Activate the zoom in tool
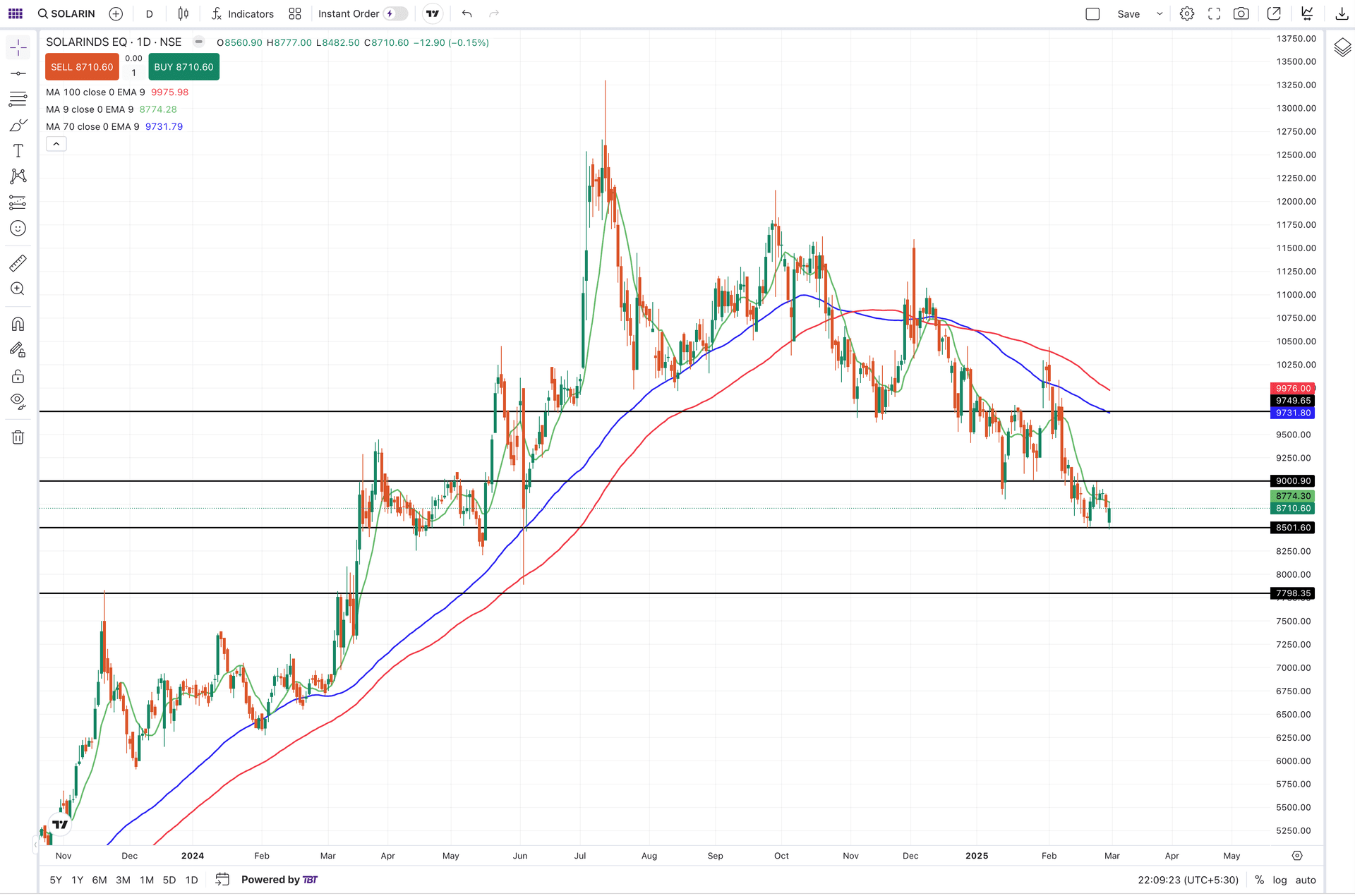 18,289
